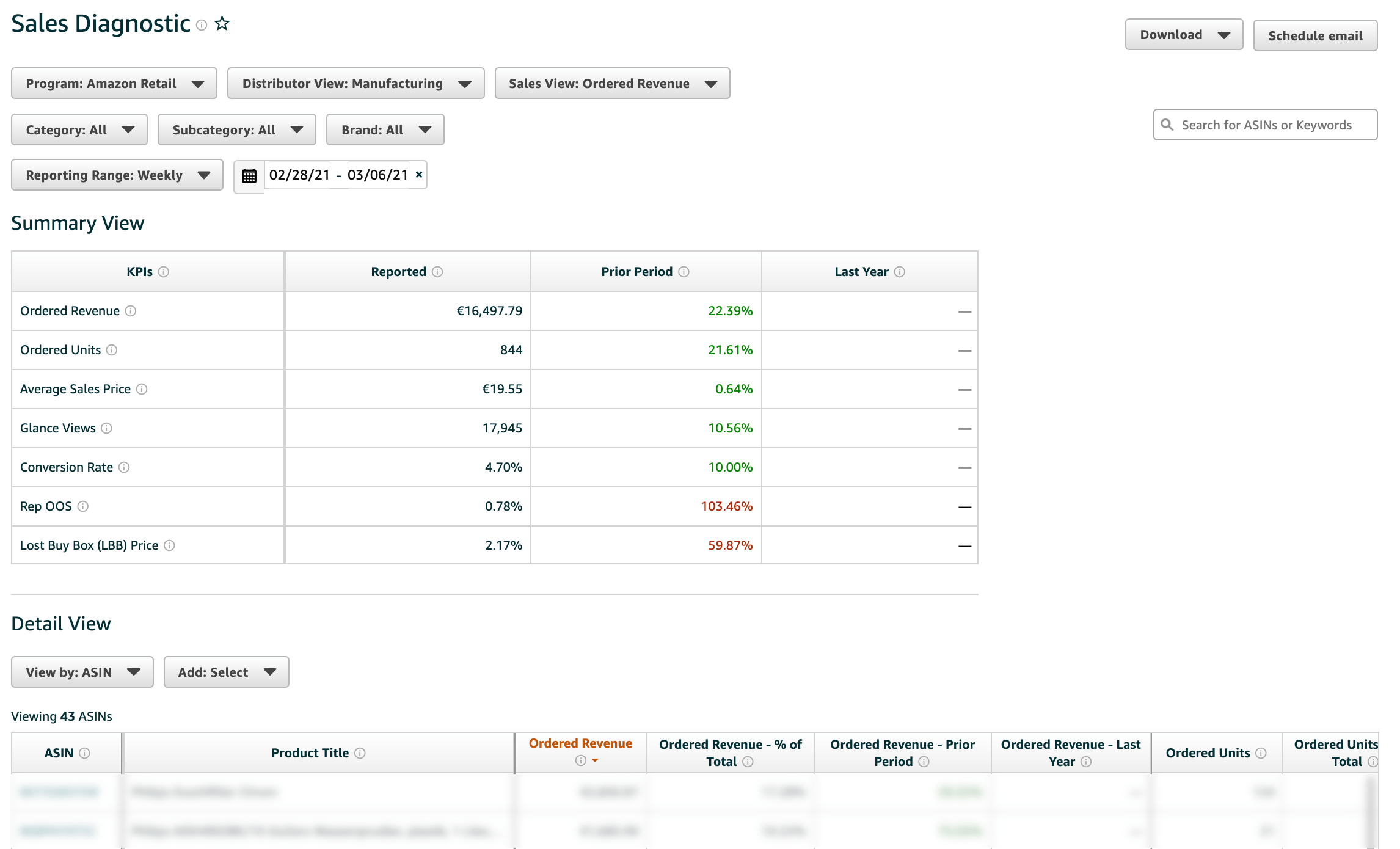Click the Schedule email button
Viewport: 1400px width, 849px height.
pos(1314,35)
